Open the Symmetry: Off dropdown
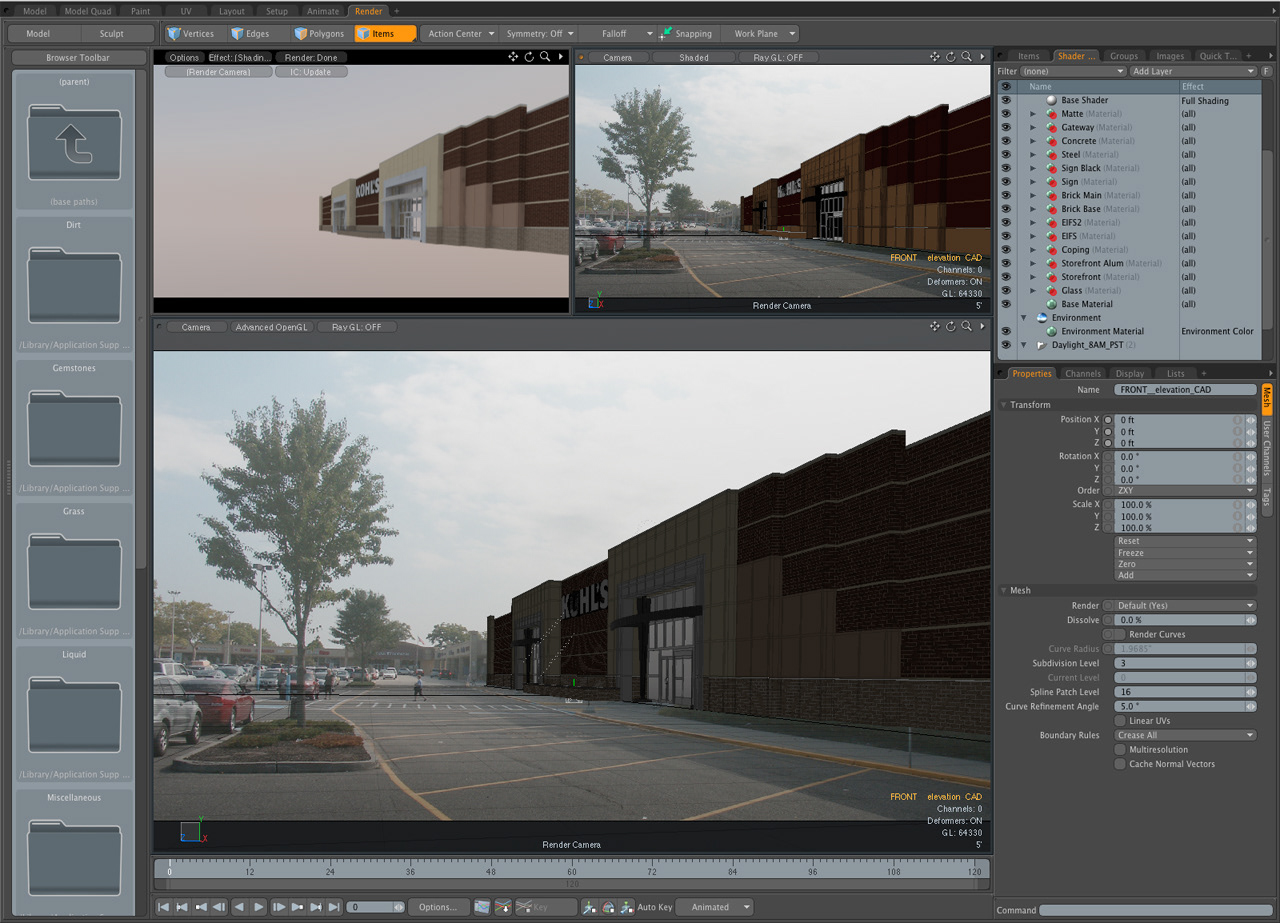Screen dimensions: 1280x923 [540, 34]
